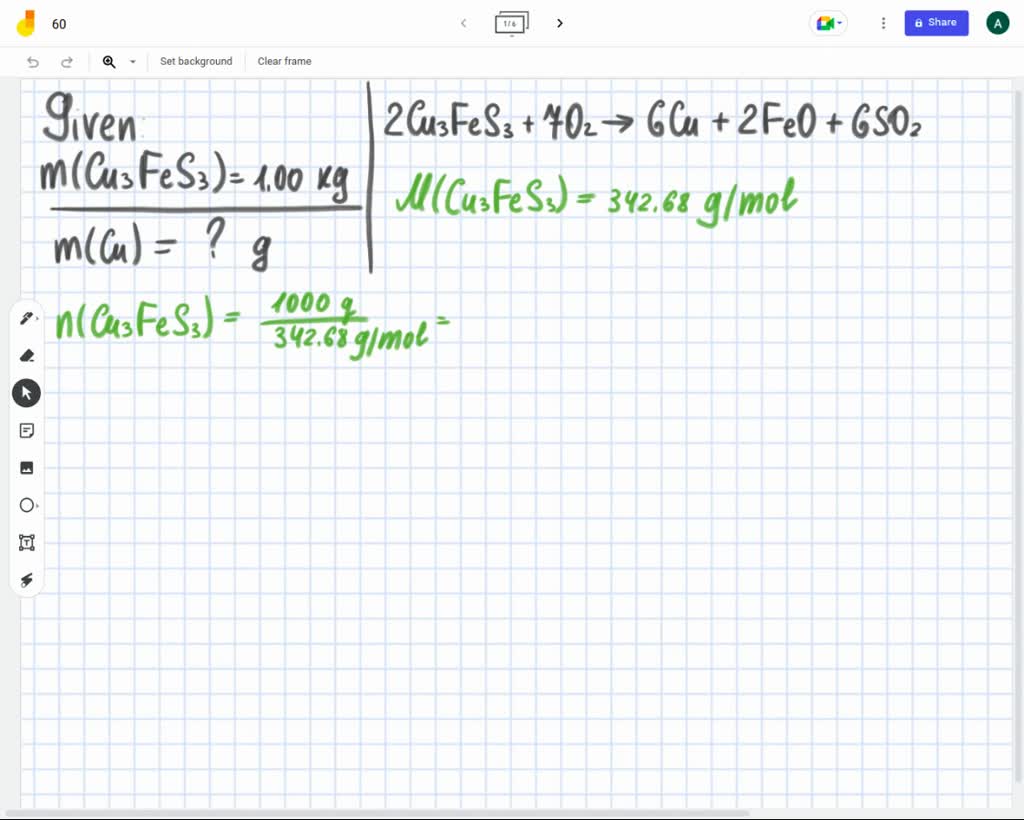Open the Sticky note tool

click(x=27, y=430)
